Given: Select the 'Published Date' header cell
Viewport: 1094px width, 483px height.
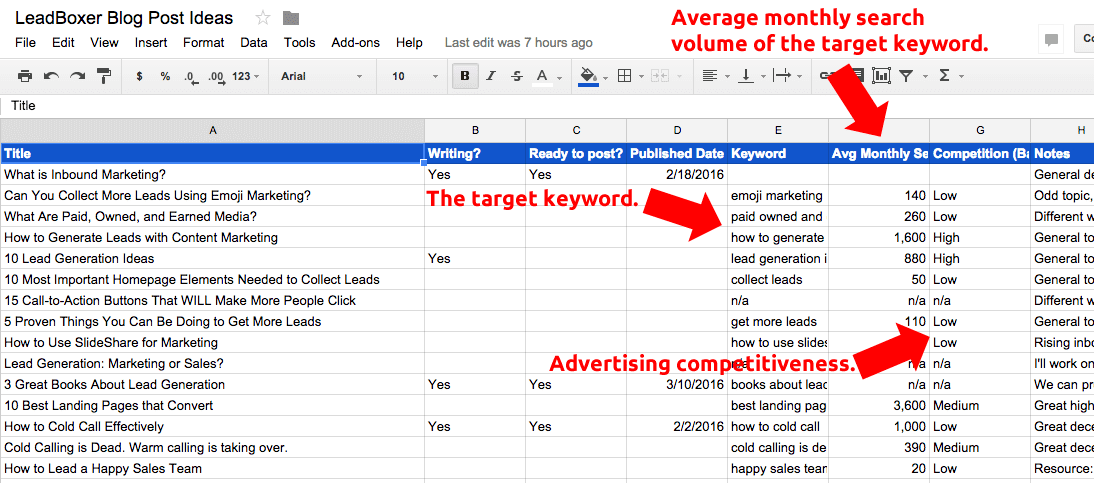Looking at the screenshot, I should [x=677, y=154].
